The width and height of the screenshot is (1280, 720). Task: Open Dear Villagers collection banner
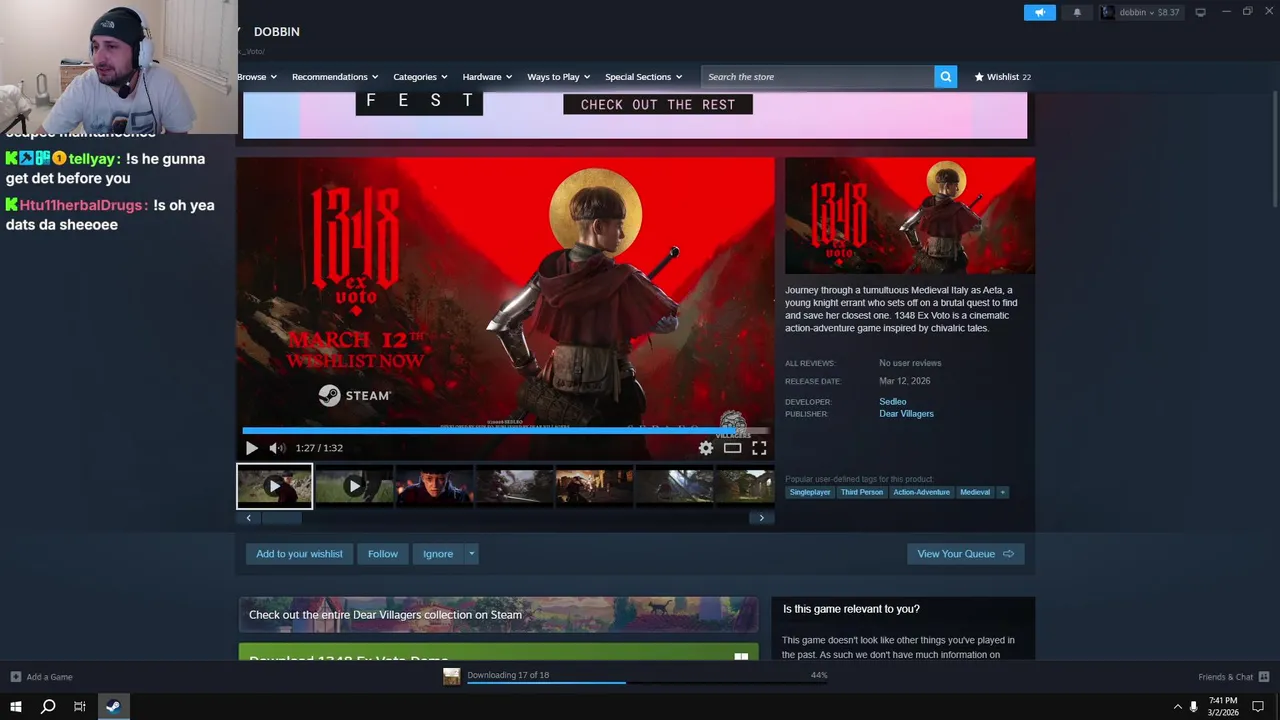pyautogui.click(x=498, y=615)
